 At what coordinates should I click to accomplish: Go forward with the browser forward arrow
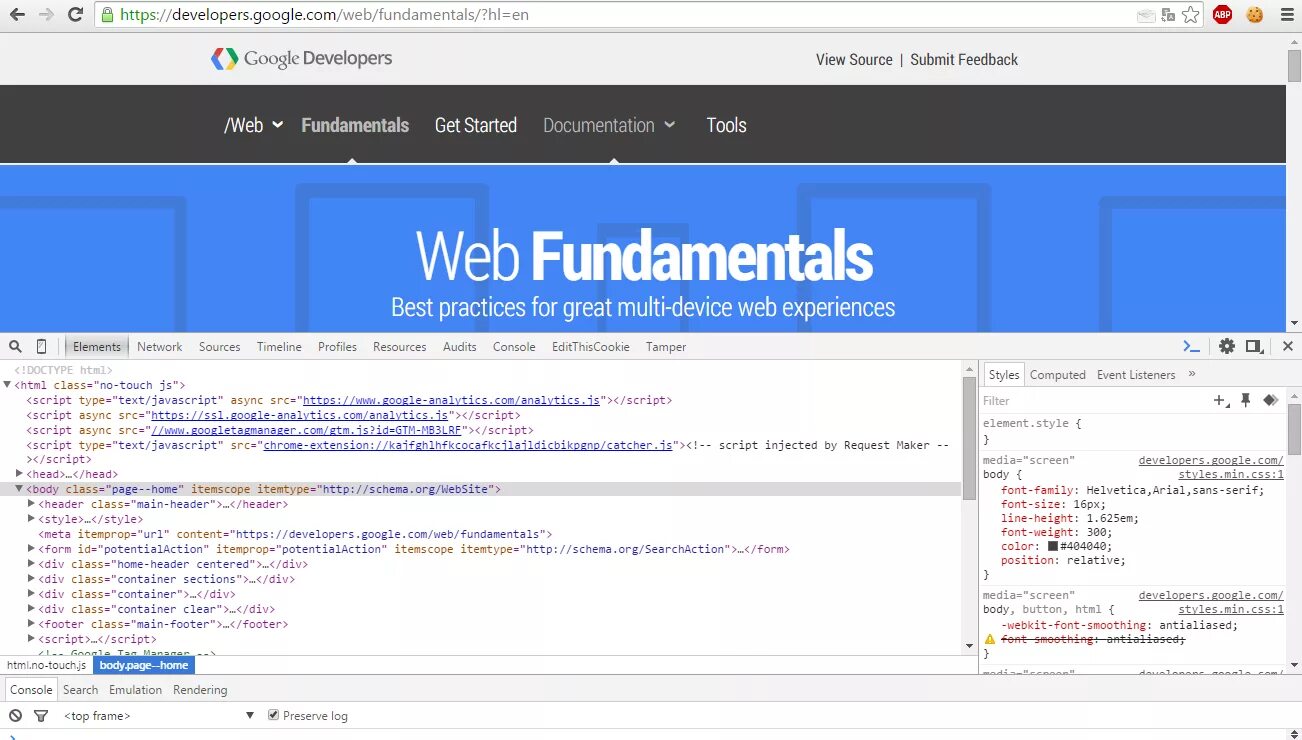[x=46, y=15]
